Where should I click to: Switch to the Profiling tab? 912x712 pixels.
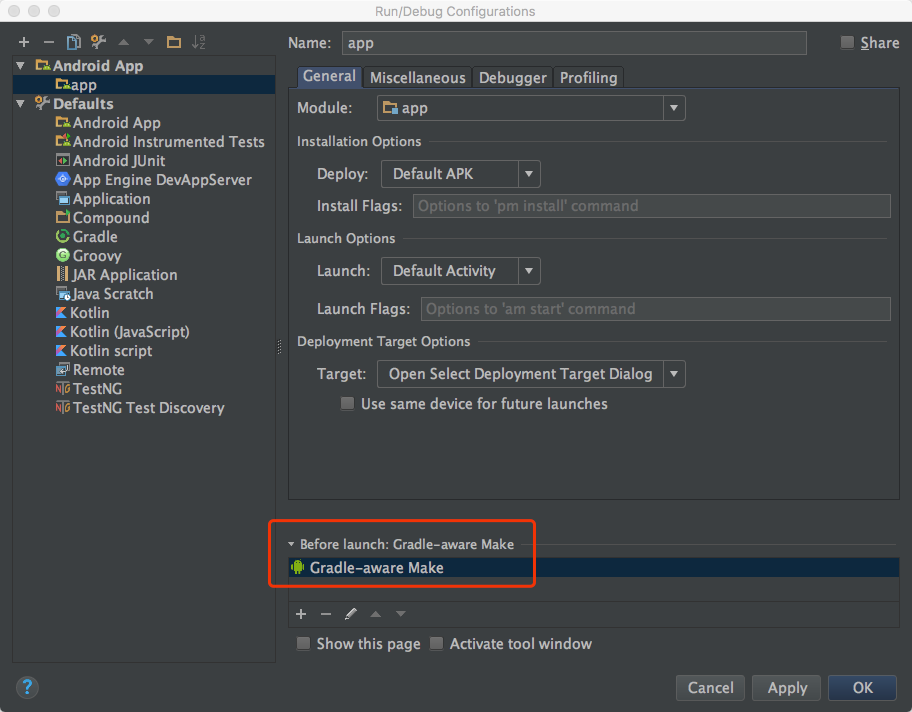[588, 77]
